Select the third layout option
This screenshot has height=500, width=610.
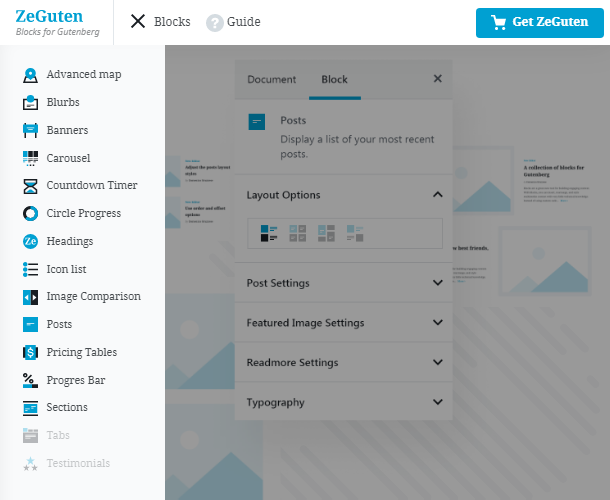[326, 233]
